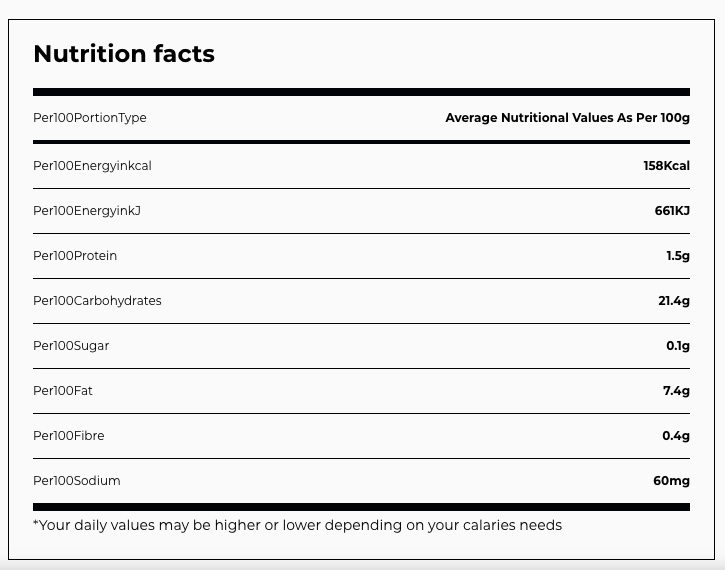Click the 0.1g sugar value

pyautogui.click(x=678, y=346)
